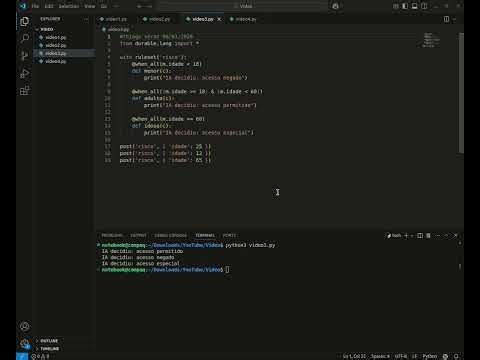Collapse the VIDEO folder in Explorer
Image resolution: width=480 pixels, height=360 pixels.
(x=64, y=29)
